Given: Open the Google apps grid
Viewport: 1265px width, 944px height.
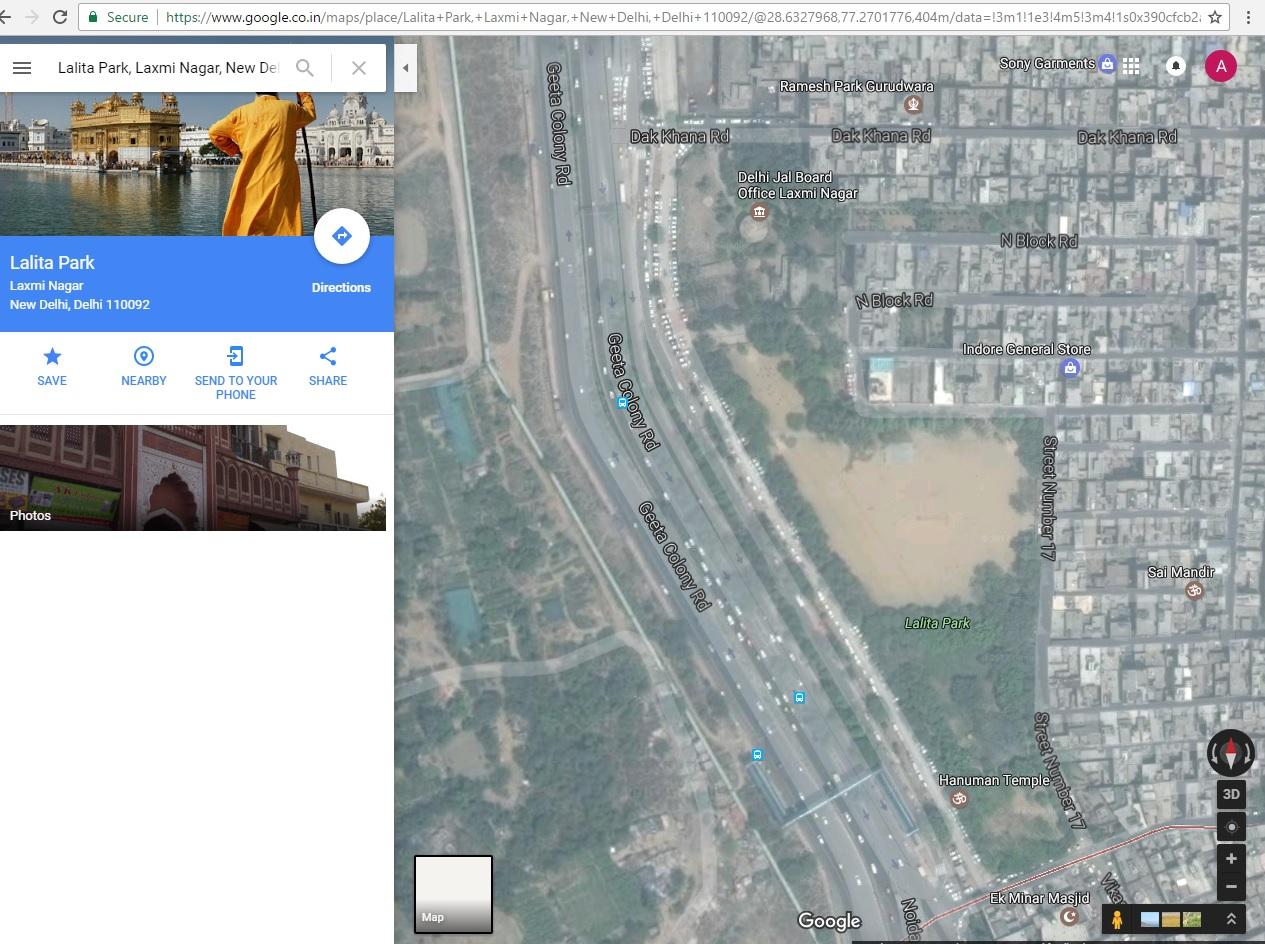Looking at the screenshot, I should [1131, 66].
